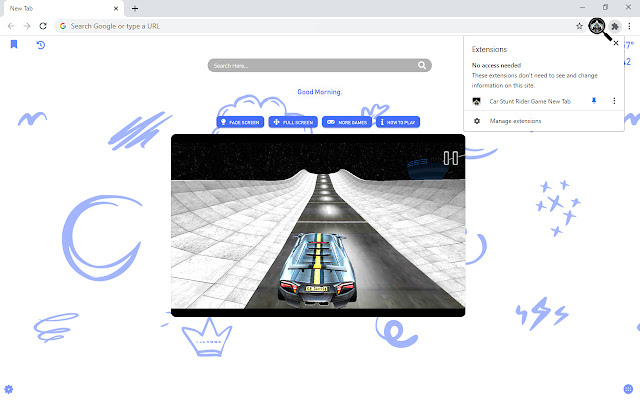640x400 pixels.
Task: Click the PAGE SCREEN button
Action: point(241,122)
